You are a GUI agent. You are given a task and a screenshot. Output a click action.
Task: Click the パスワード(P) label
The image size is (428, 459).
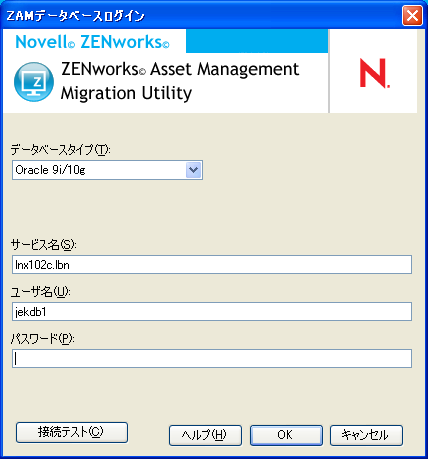pos(43,339)
